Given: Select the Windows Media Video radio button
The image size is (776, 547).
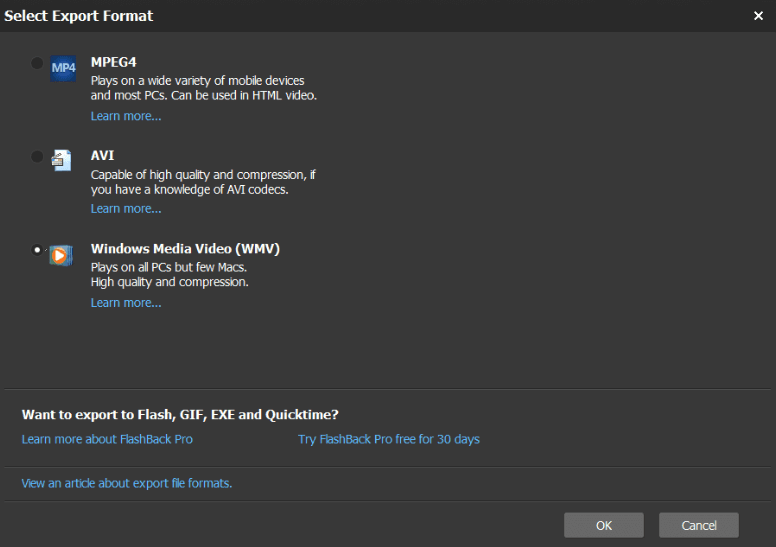Looking at the screenshot, I should pos(37,250).
